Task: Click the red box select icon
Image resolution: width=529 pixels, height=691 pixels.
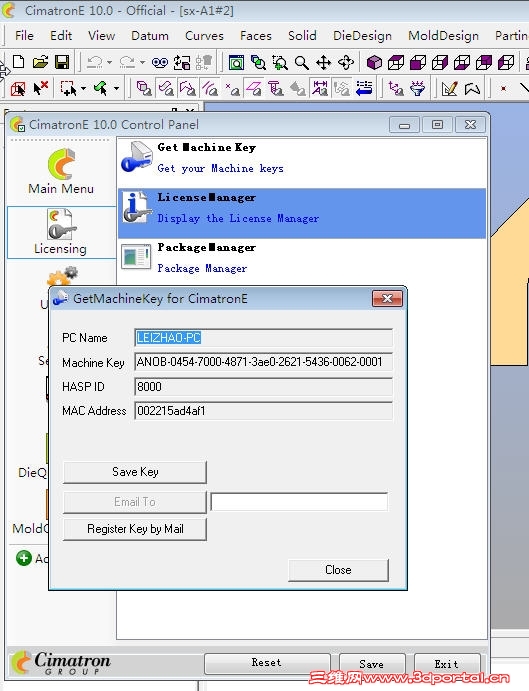Action: click(x=18, y=89)
